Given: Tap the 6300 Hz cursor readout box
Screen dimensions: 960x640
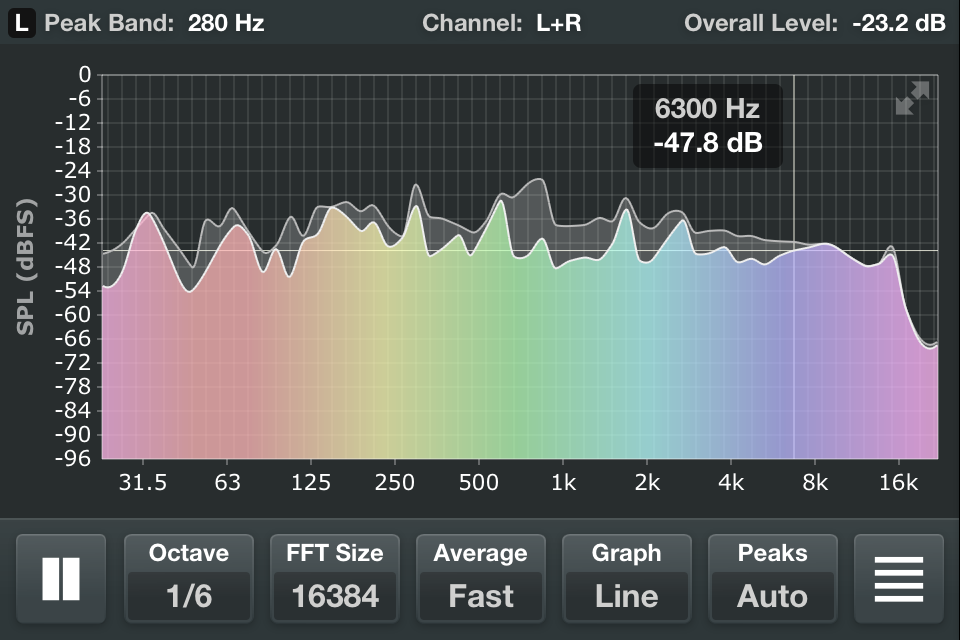Looking at the screenshot, I should point(708,126).
